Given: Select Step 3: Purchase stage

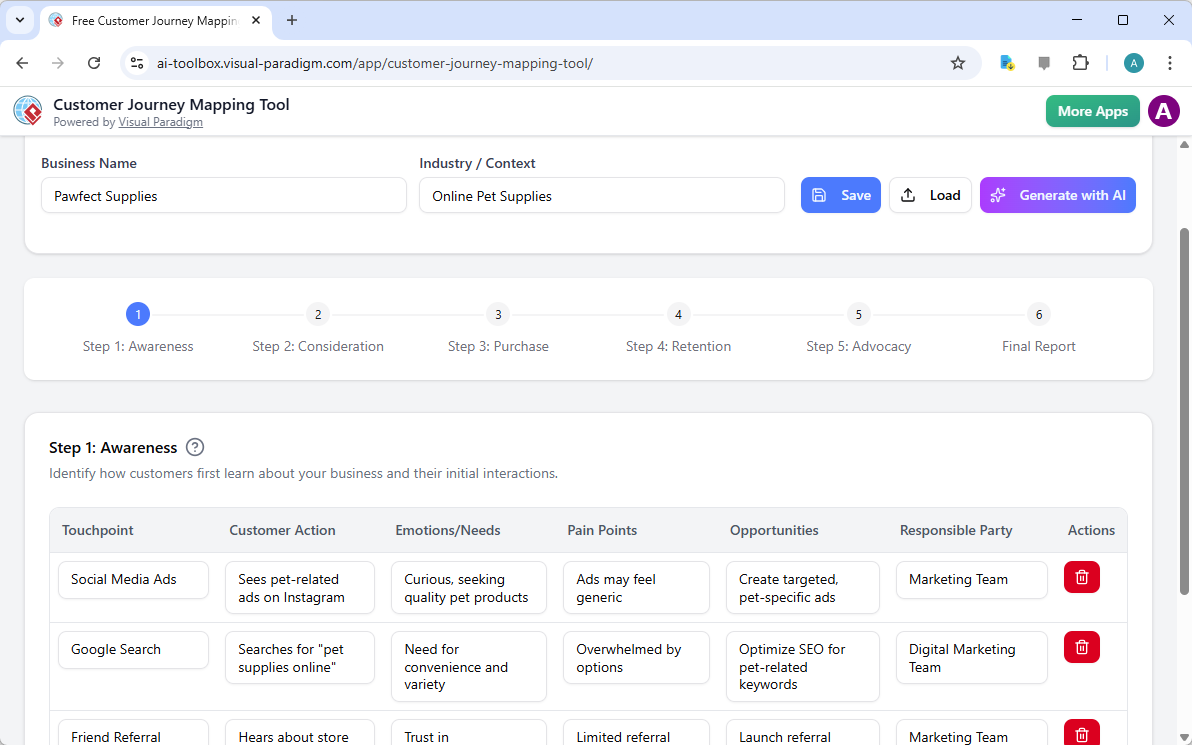Looking at the screenshot, I should pyautogui.click(x=498, y=314).
